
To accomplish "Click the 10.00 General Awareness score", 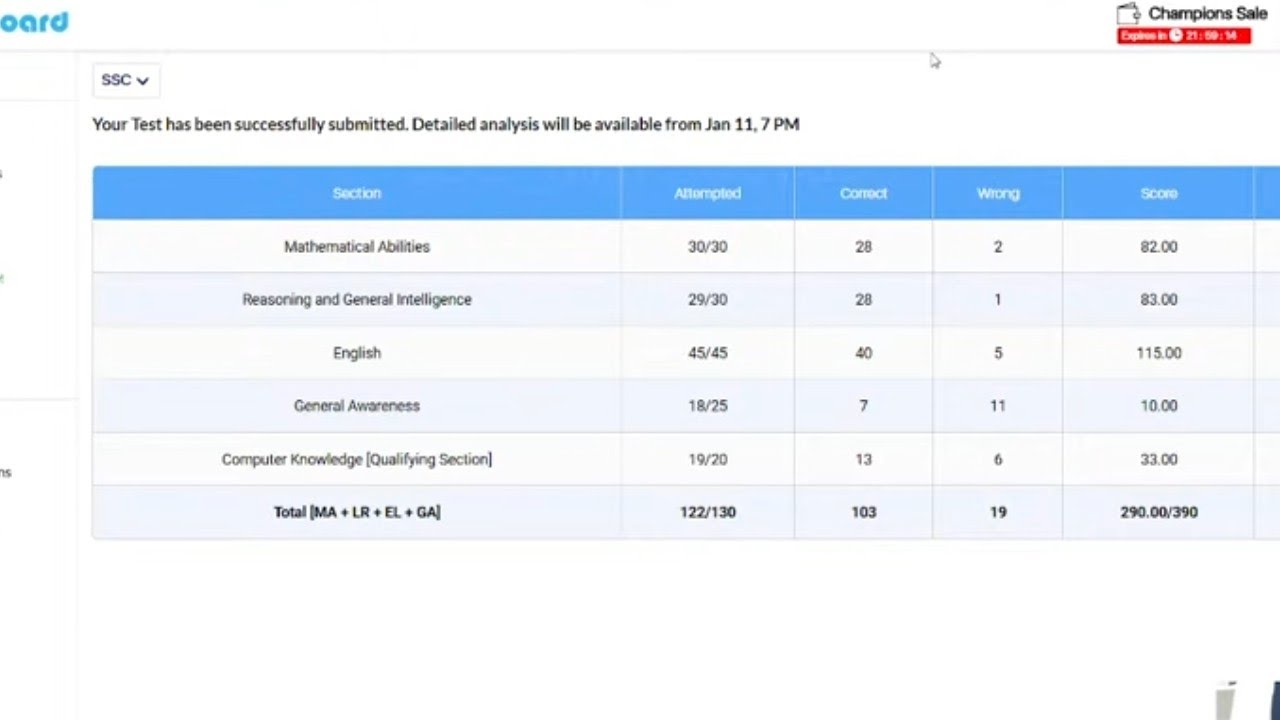I will click(x=1159, y=406).
